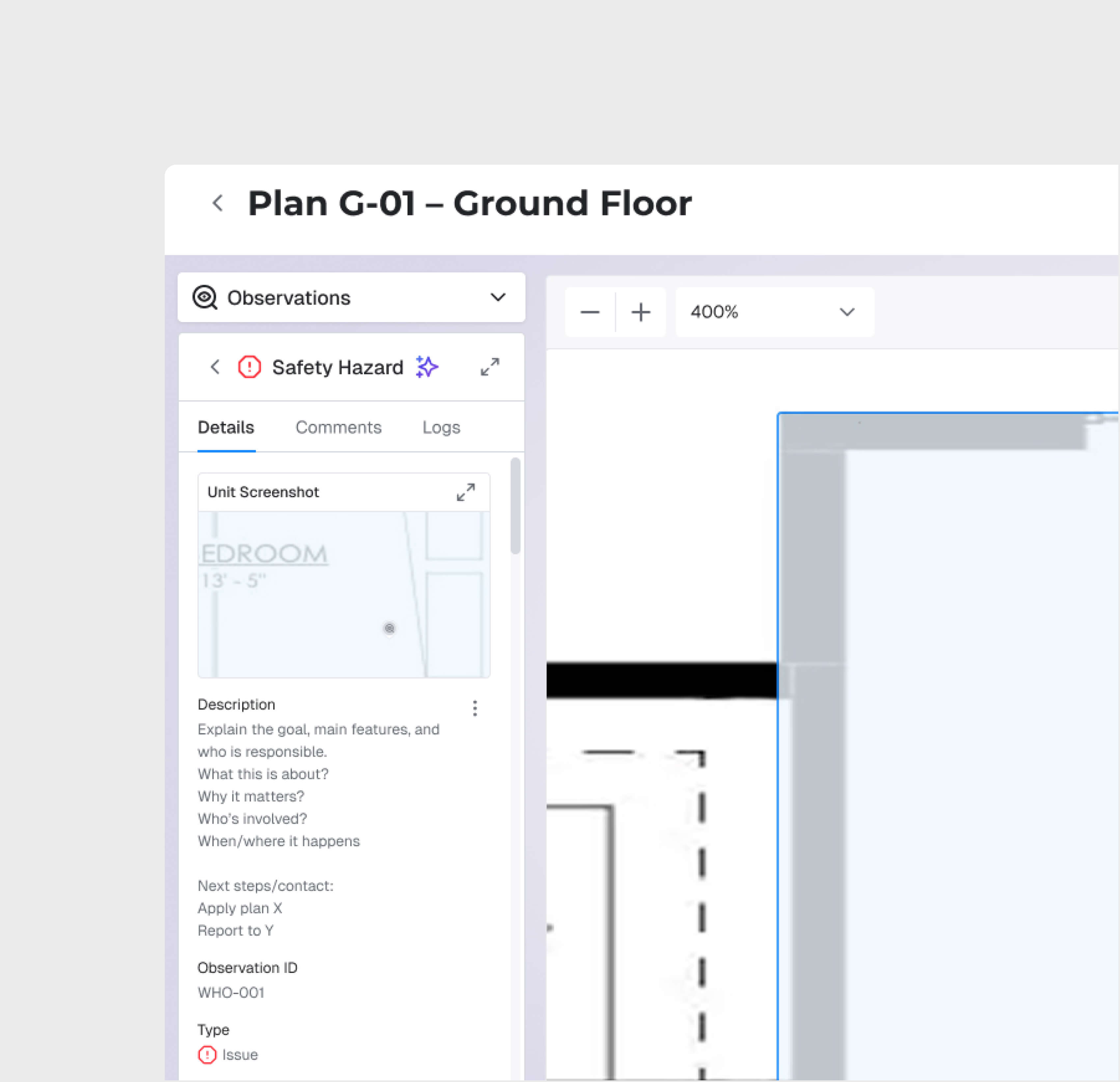The image size is (1120, 1082).
Task: Expand the zoom percentage chevron
Action: [x=847, y=312]
